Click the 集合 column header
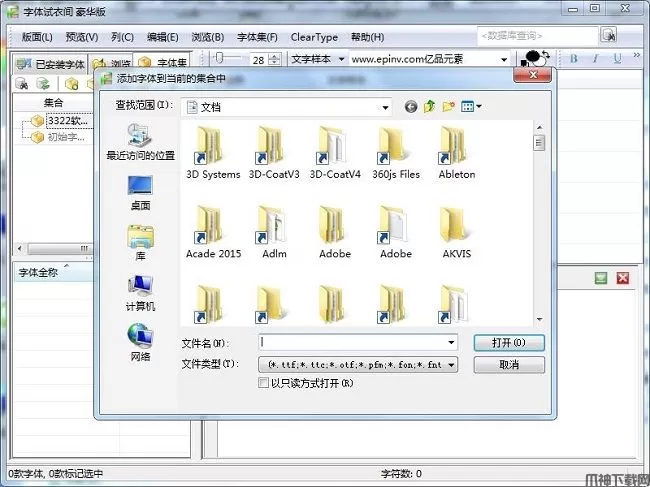The width and height of the screenshot is (650, 487). 53,102
